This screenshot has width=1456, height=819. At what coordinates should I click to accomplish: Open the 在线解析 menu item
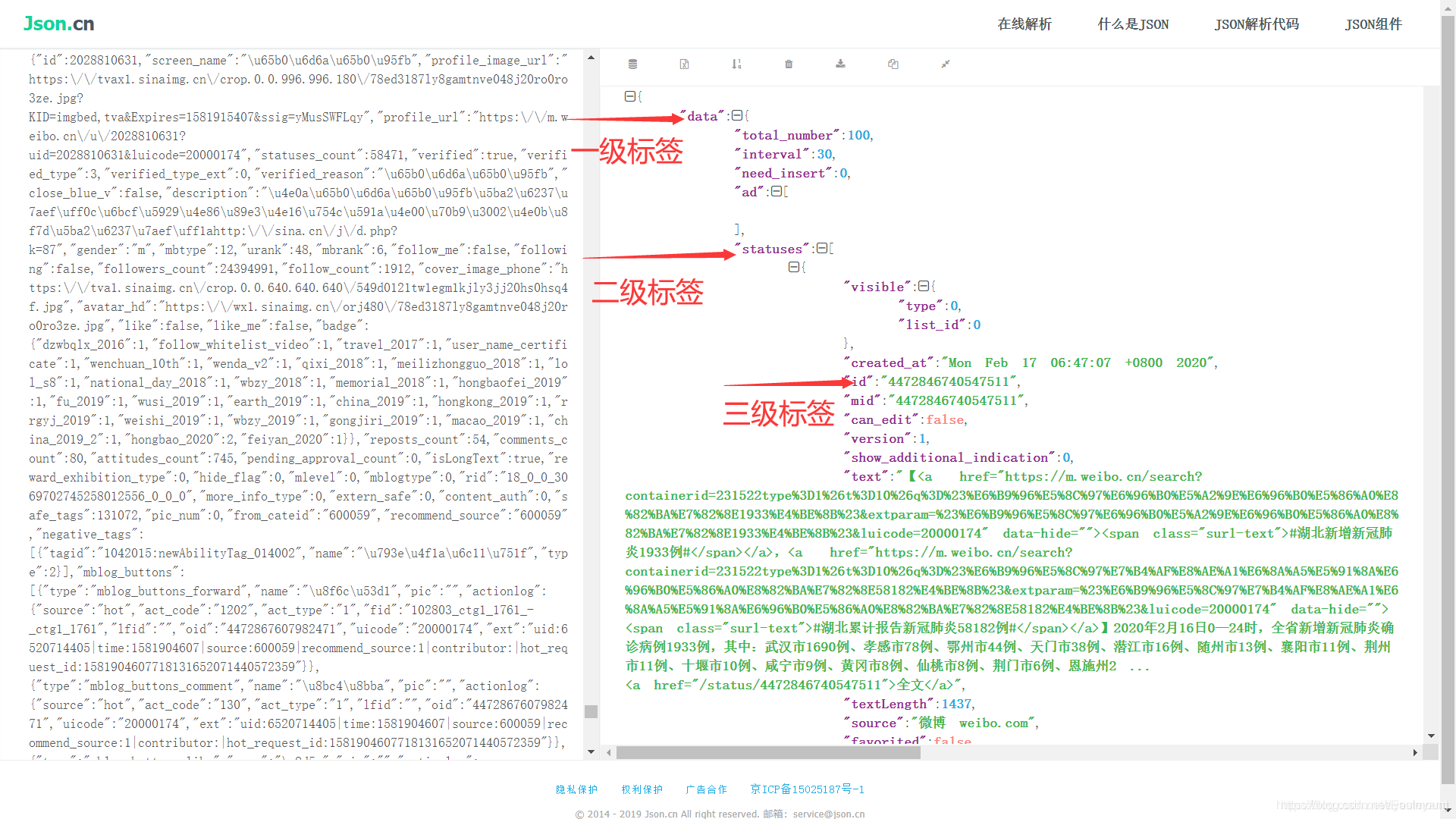pos(1025,24)
